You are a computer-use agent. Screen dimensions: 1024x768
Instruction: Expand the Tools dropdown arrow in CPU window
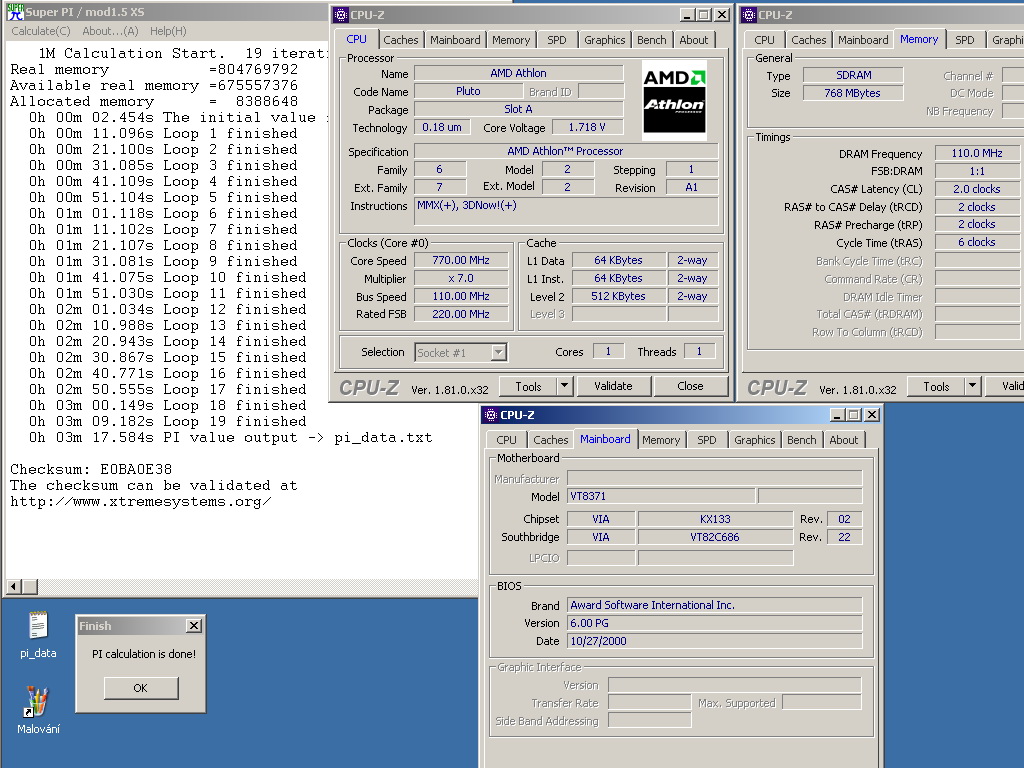click(x=565, y=386)
